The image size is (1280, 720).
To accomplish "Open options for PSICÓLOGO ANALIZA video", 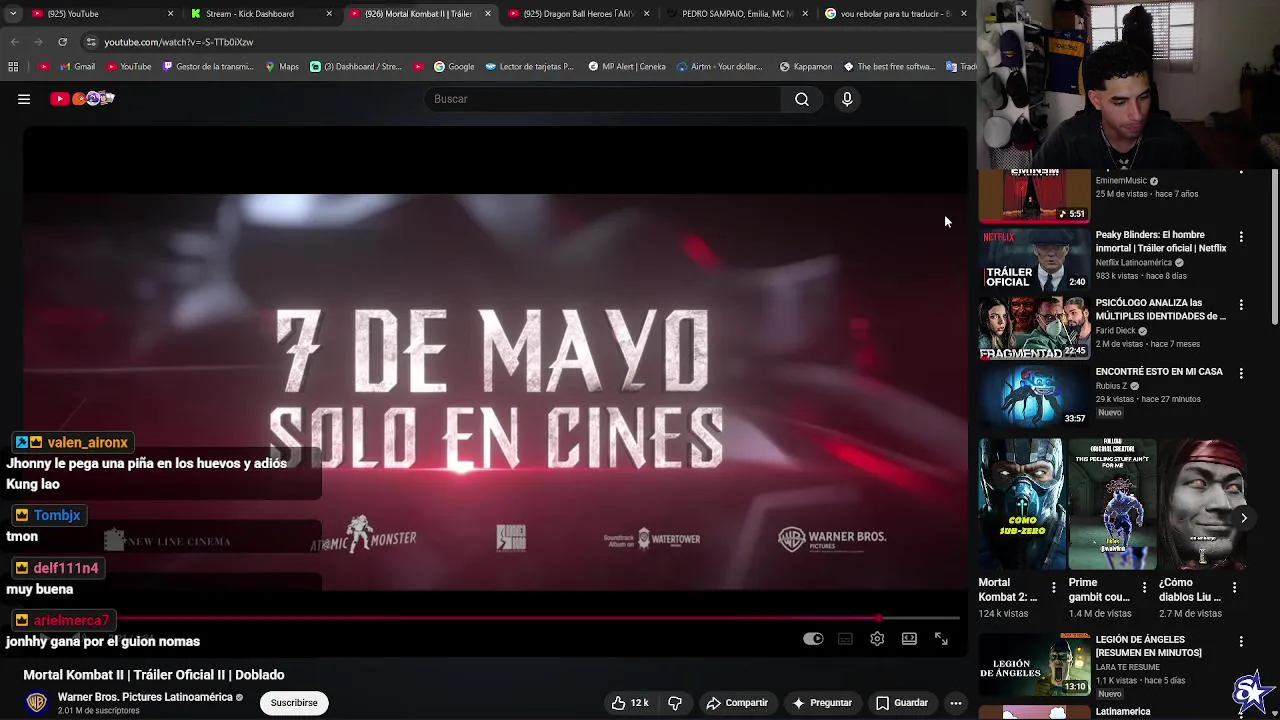I will (1241, 305).
